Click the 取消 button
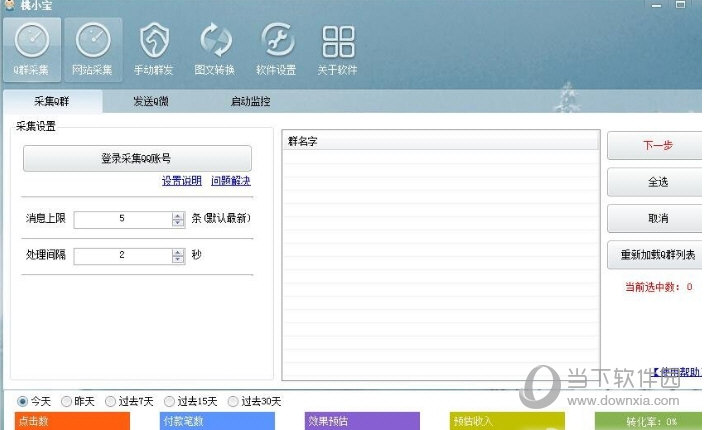The height and width of the screenshot is (430, 704). [x=656, y=219]
